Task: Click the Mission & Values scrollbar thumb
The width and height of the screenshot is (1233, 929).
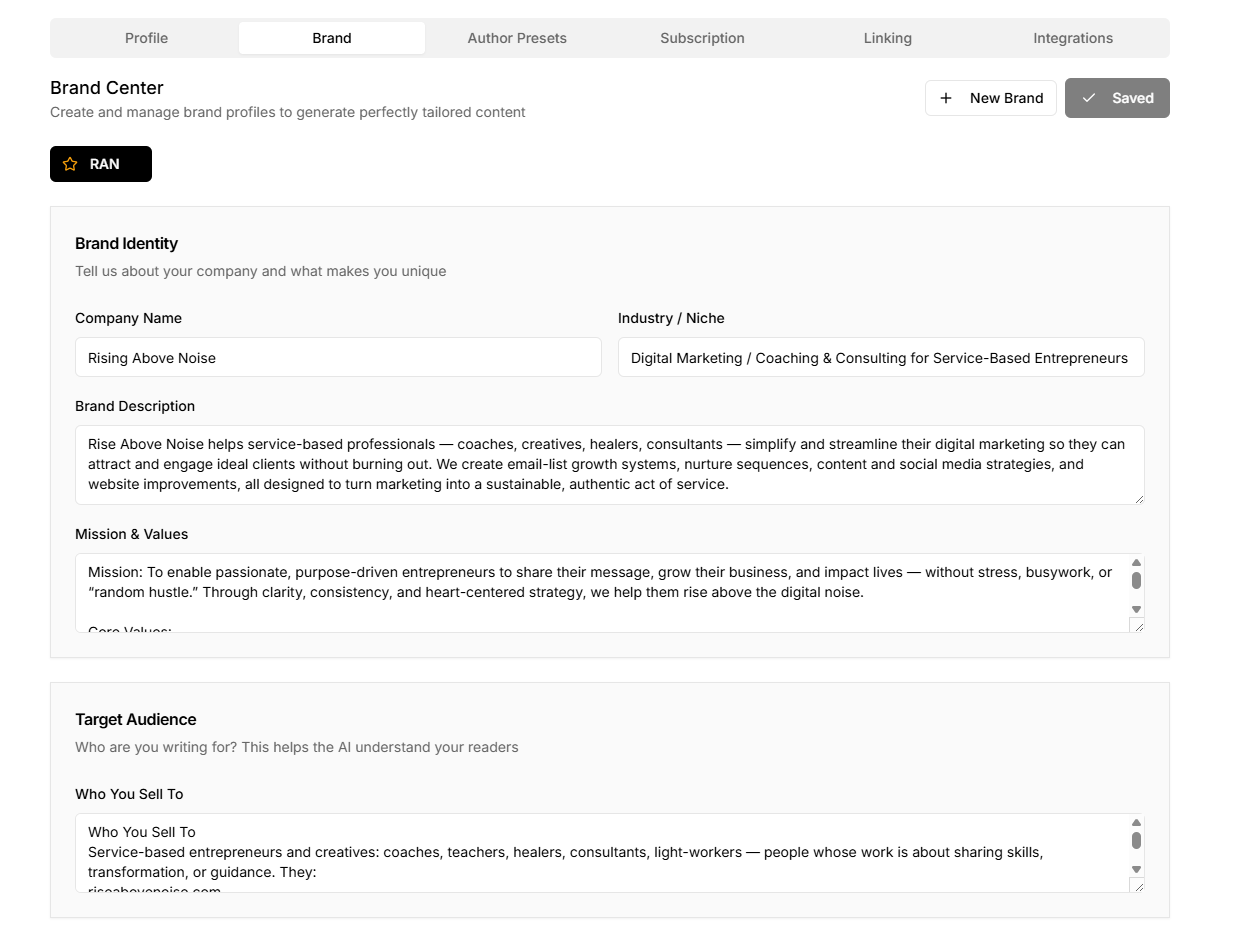Action: [1137, 580]
